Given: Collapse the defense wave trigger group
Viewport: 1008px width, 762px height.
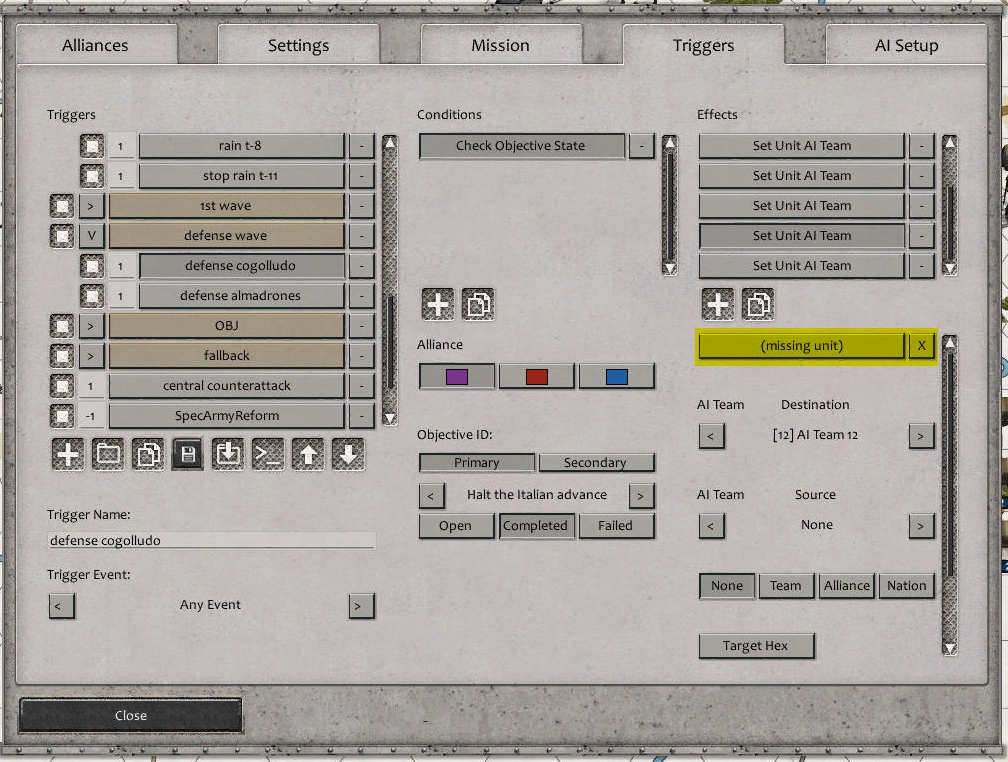Looking at the screenshot, I should pos(91,236).
